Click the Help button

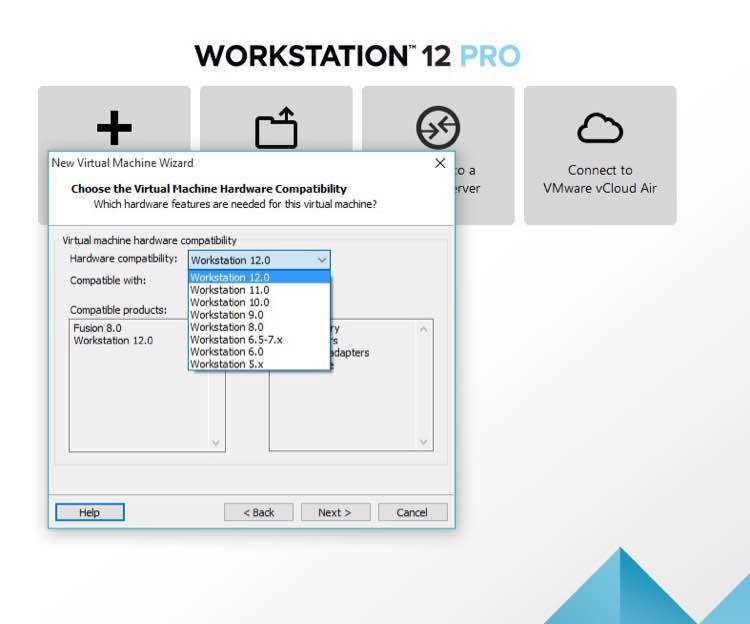coord(90,512)
